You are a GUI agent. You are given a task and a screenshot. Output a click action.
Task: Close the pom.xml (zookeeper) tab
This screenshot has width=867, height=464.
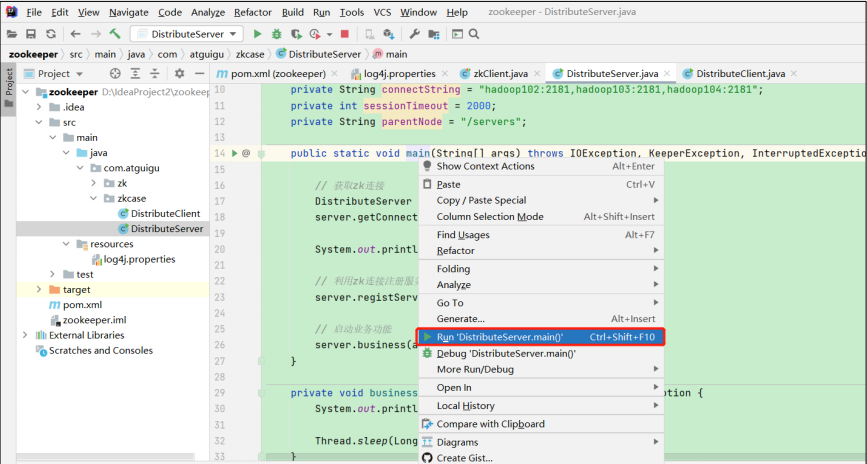pyautogui.click(x=336, y=73)
